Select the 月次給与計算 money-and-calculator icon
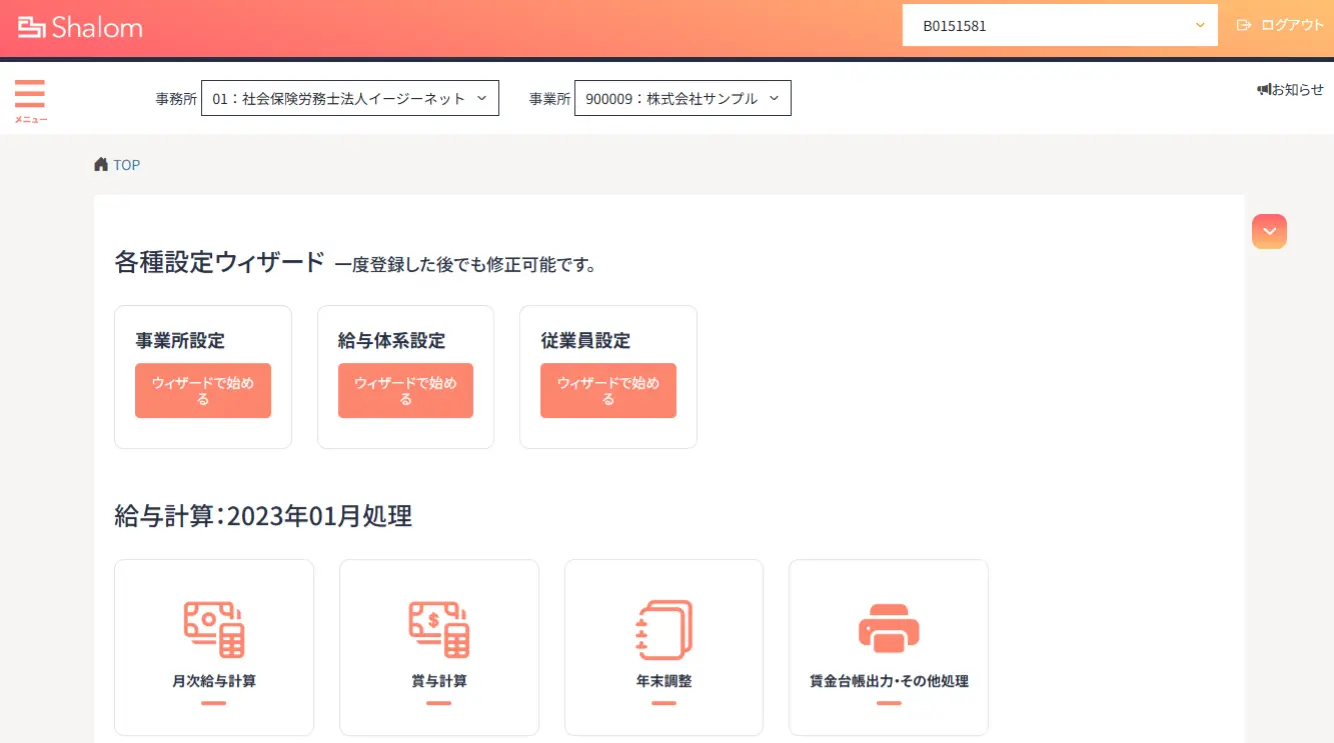This screenshot has width=1334, height=743. click(x=213, y=627)
